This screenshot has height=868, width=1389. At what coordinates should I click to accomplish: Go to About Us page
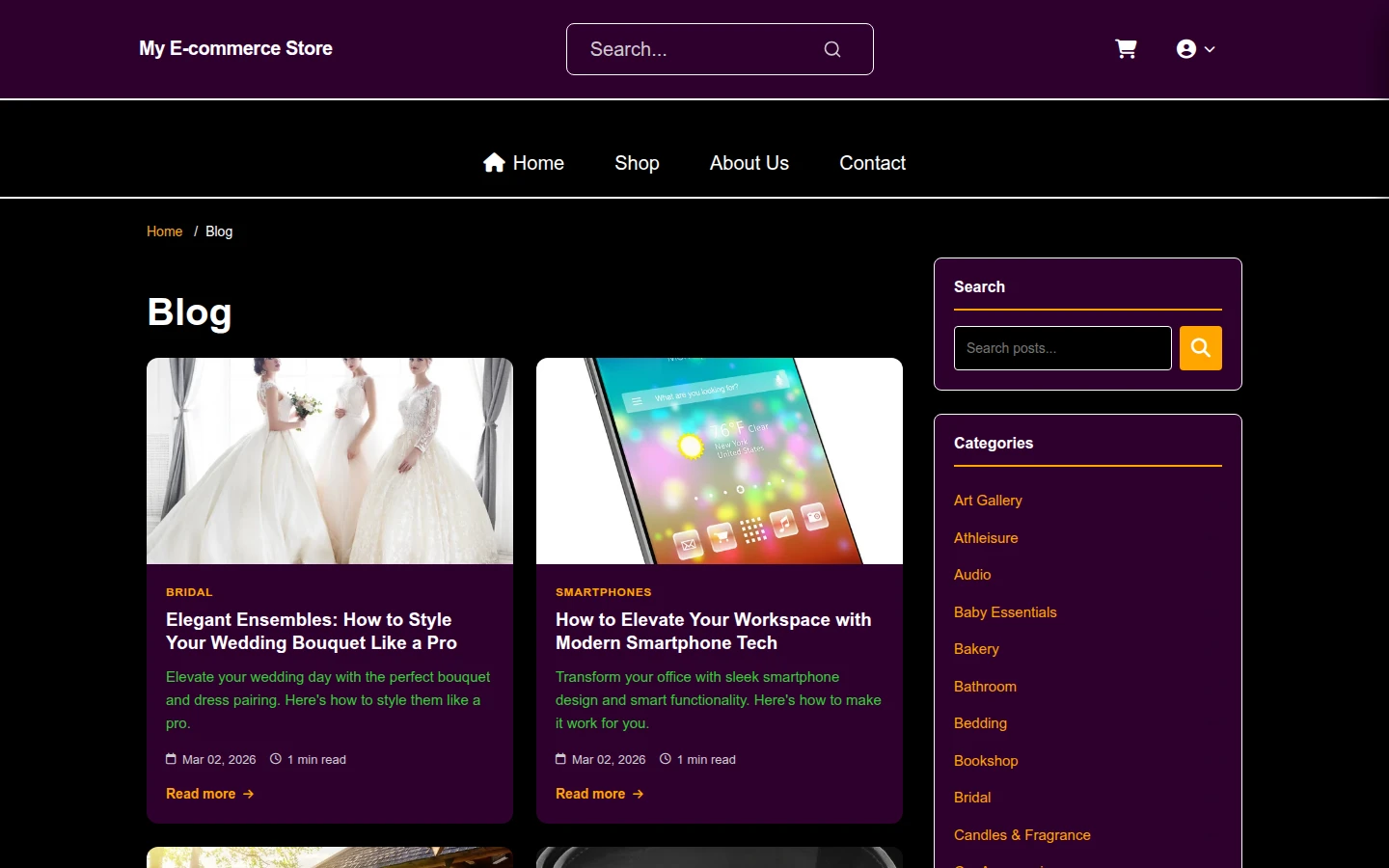coord(749,163)
